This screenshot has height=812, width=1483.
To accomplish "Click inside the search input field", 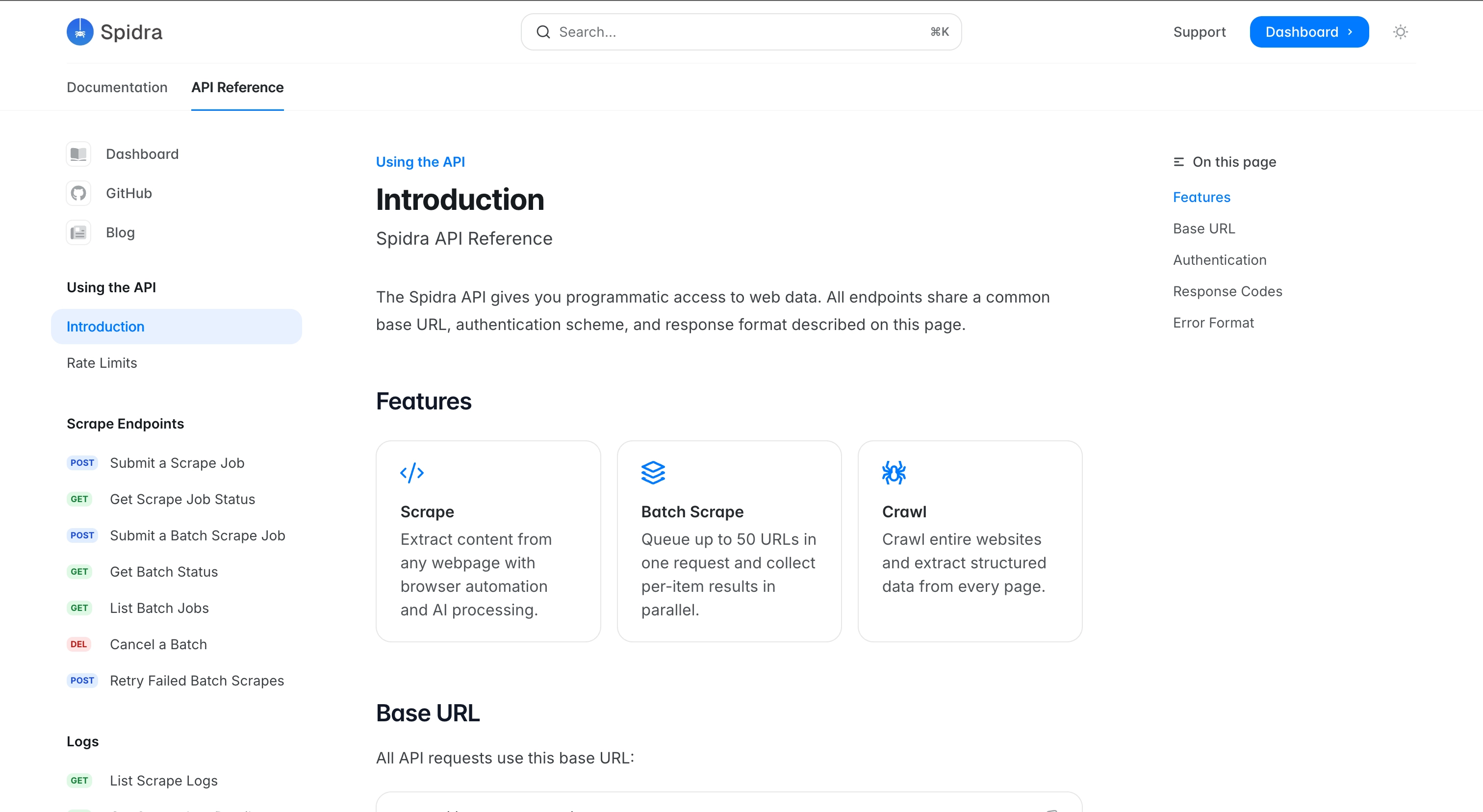I will click(691, 32).
